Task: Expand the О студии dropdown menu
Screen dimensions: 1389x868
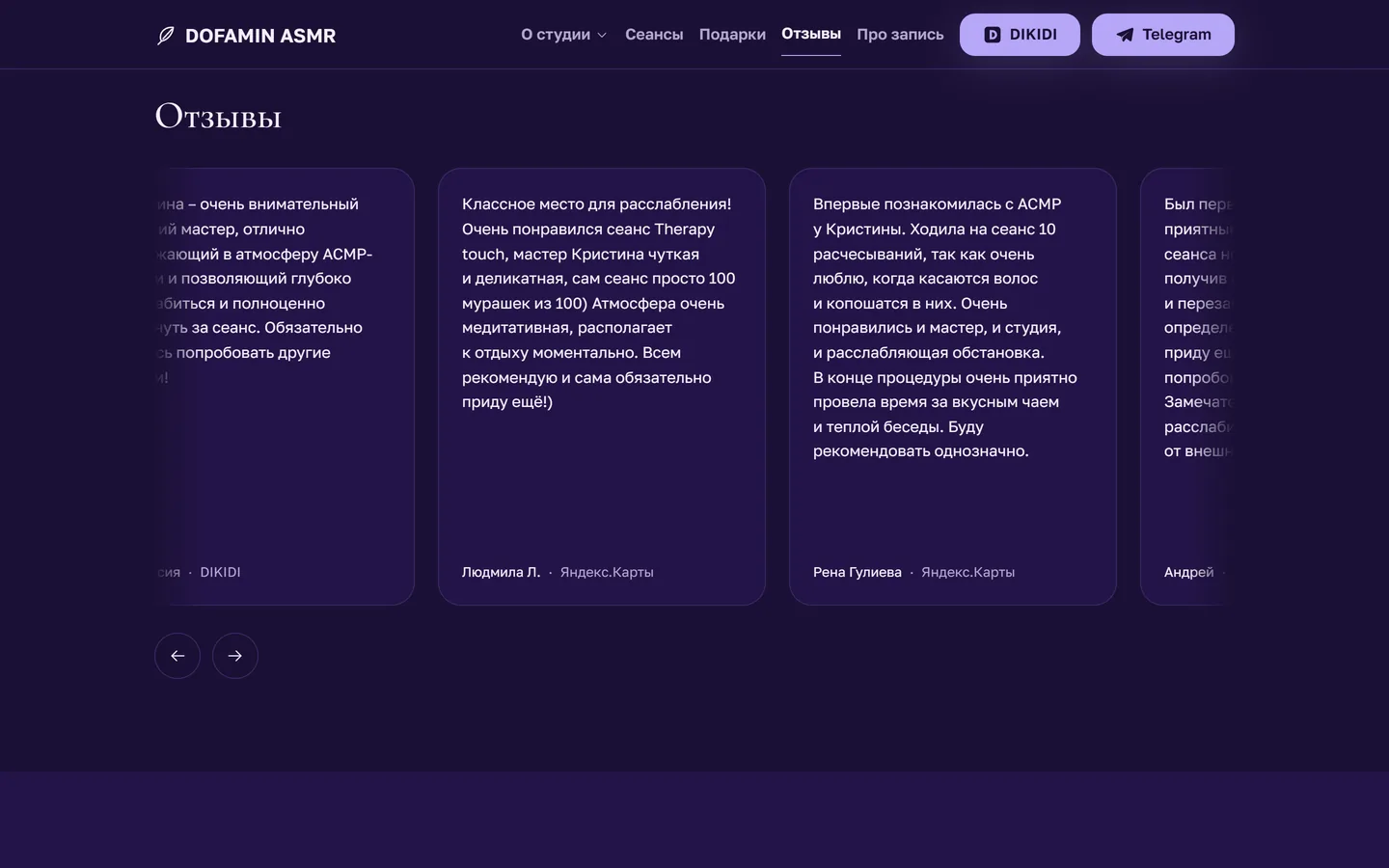Action: 564,35
